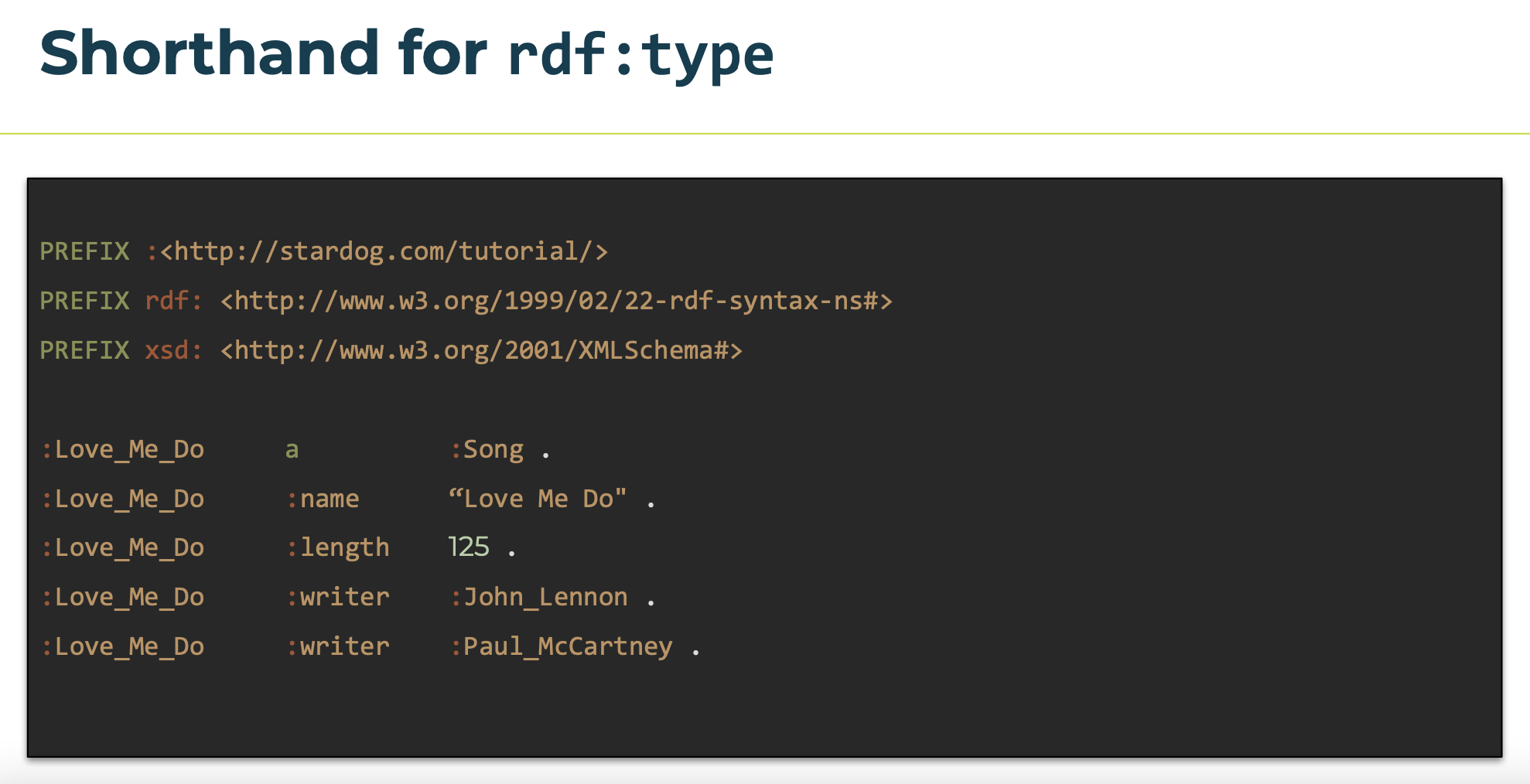Click the first PREFIX keyword
Image resolution: width=1530 pixels, height=784 pixels.
coord(84,251)
